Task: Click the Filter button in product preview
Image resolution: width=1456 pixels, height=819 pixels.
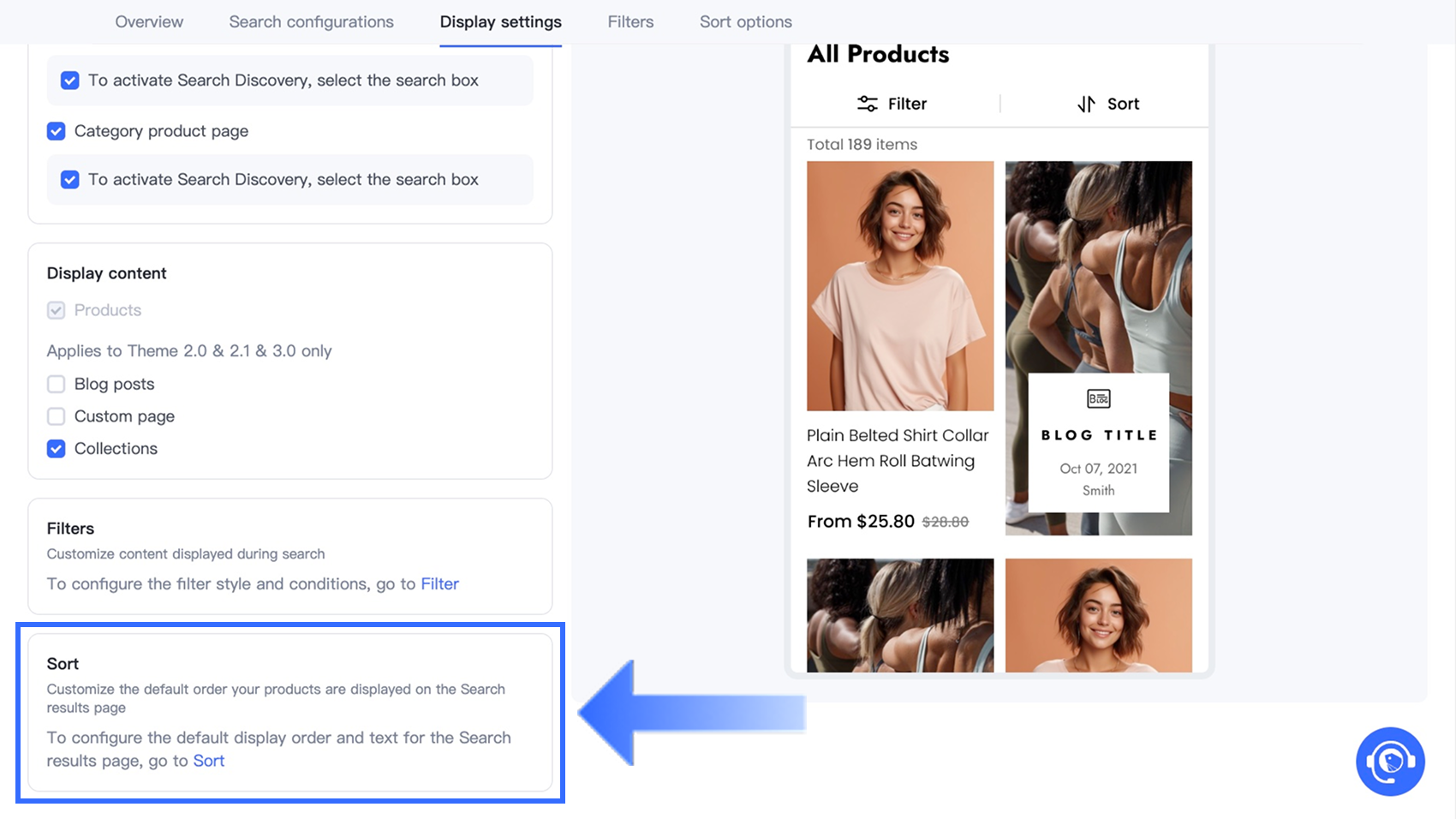Action: 892,104
